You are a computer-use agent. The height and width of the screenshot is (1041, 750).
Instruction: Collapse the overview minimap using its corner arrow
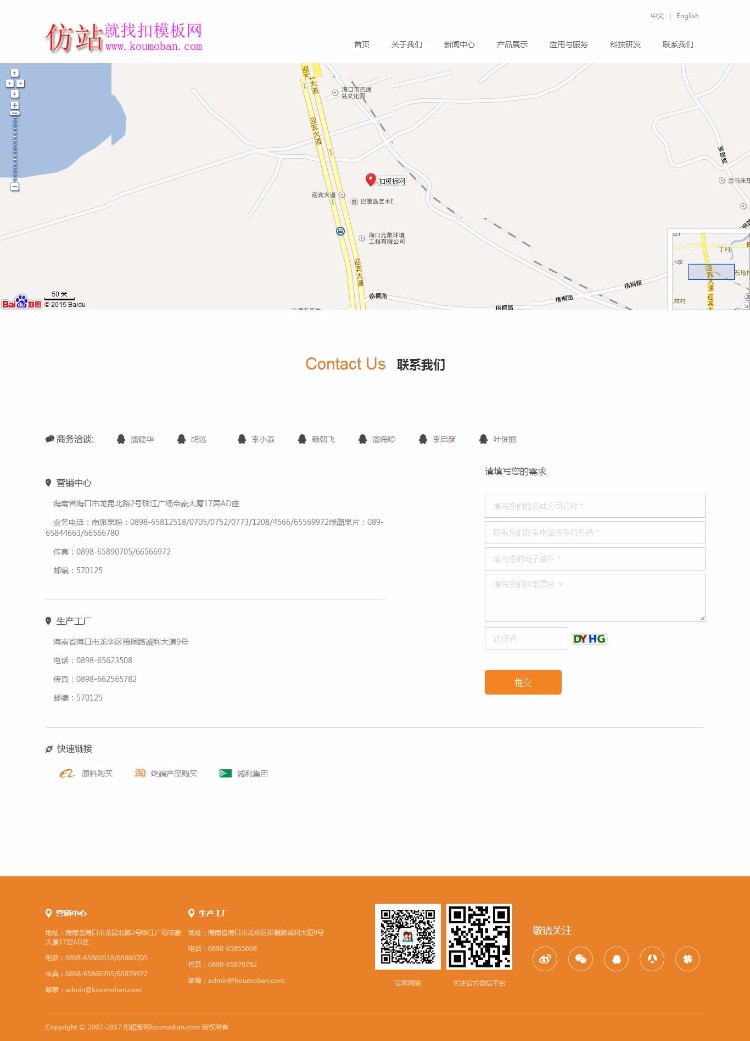[x=745, y=306]
